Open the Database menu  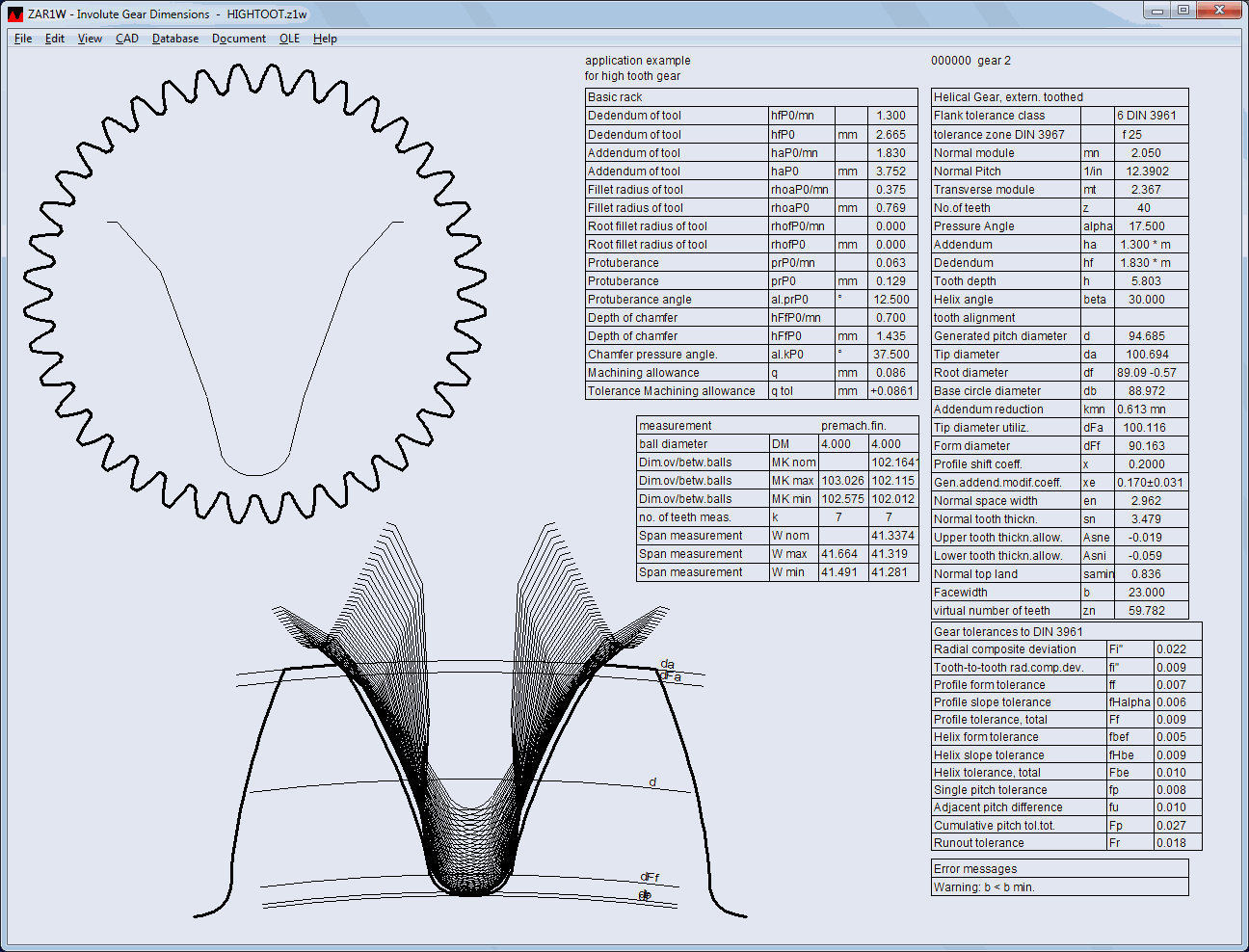(175, 39)
